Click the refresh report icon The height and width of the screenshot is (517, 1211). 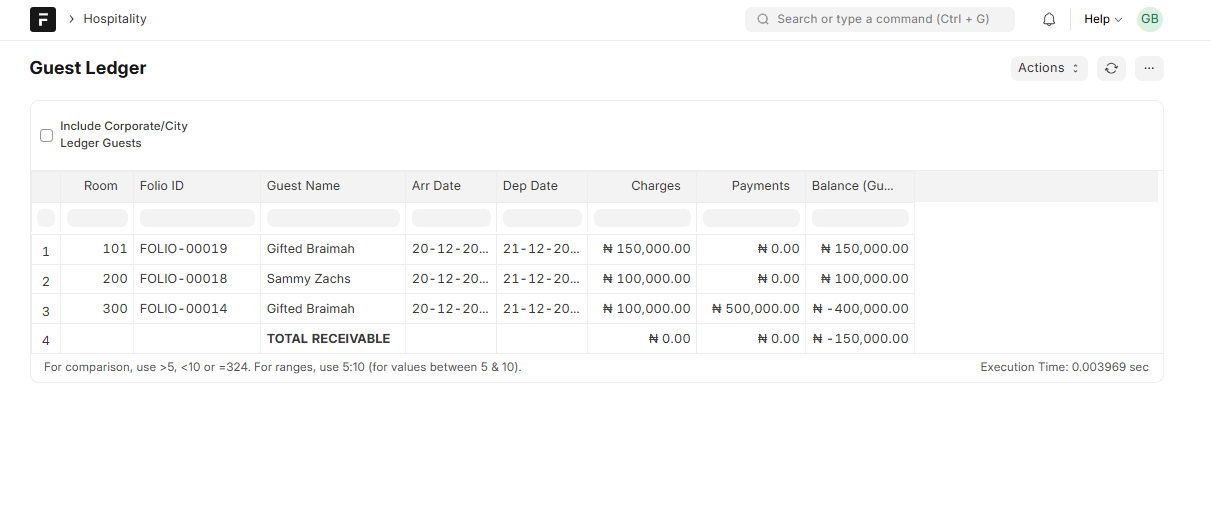point(1111,68)
